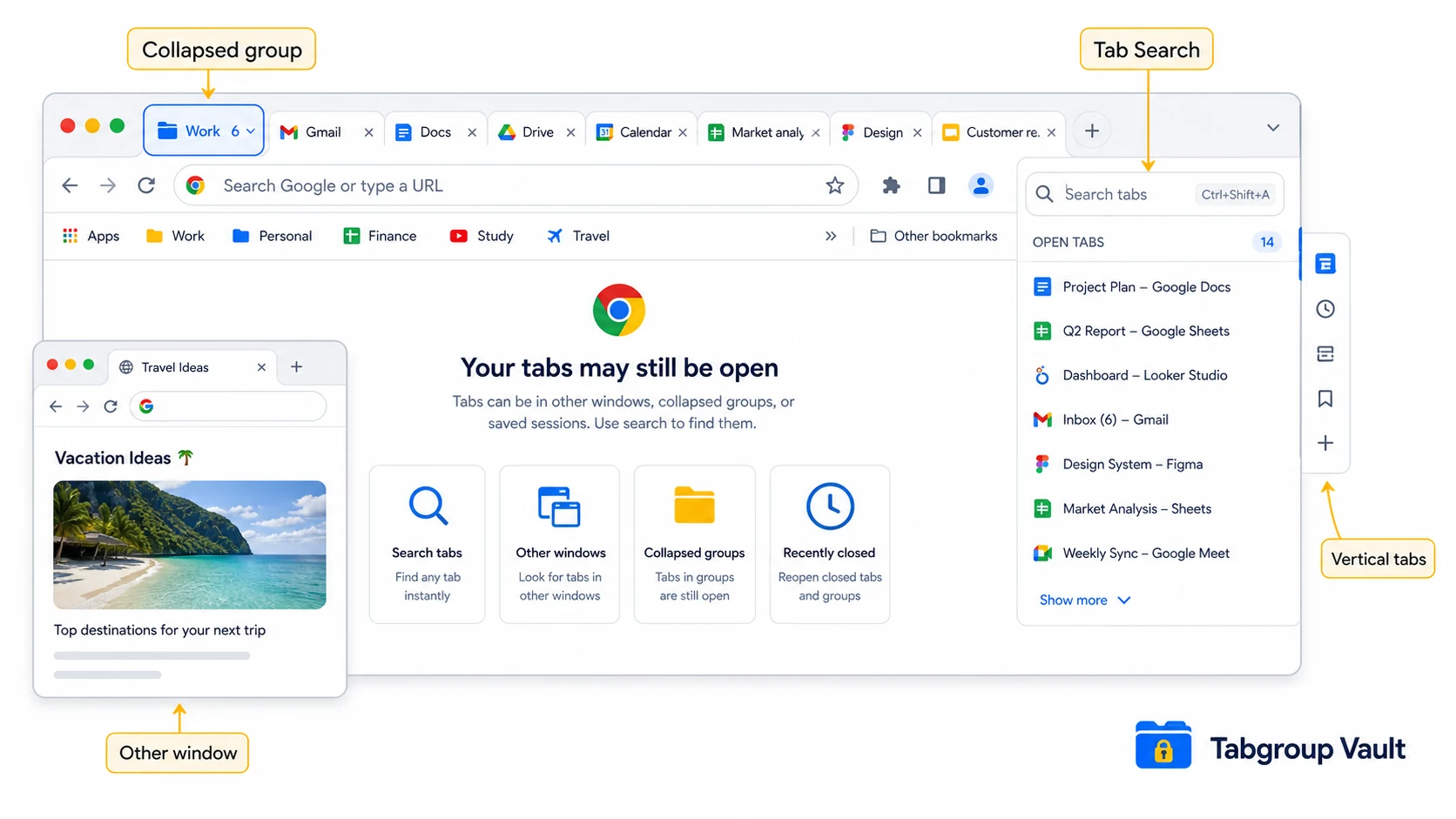Image resolution: width=1456 pixels, height=819 pixels.
Task: Go forward in the main window
Action: pos(108,185)
